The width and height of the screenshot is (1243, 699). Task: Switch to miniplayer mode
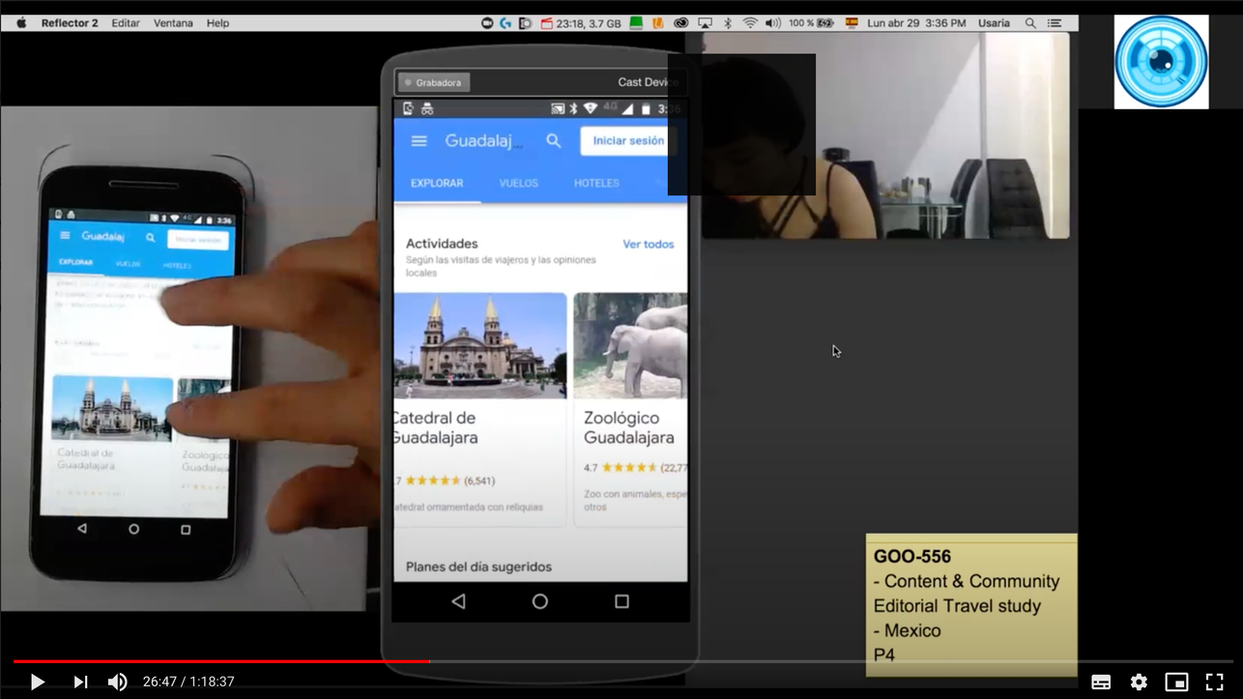coord(1177,682)
